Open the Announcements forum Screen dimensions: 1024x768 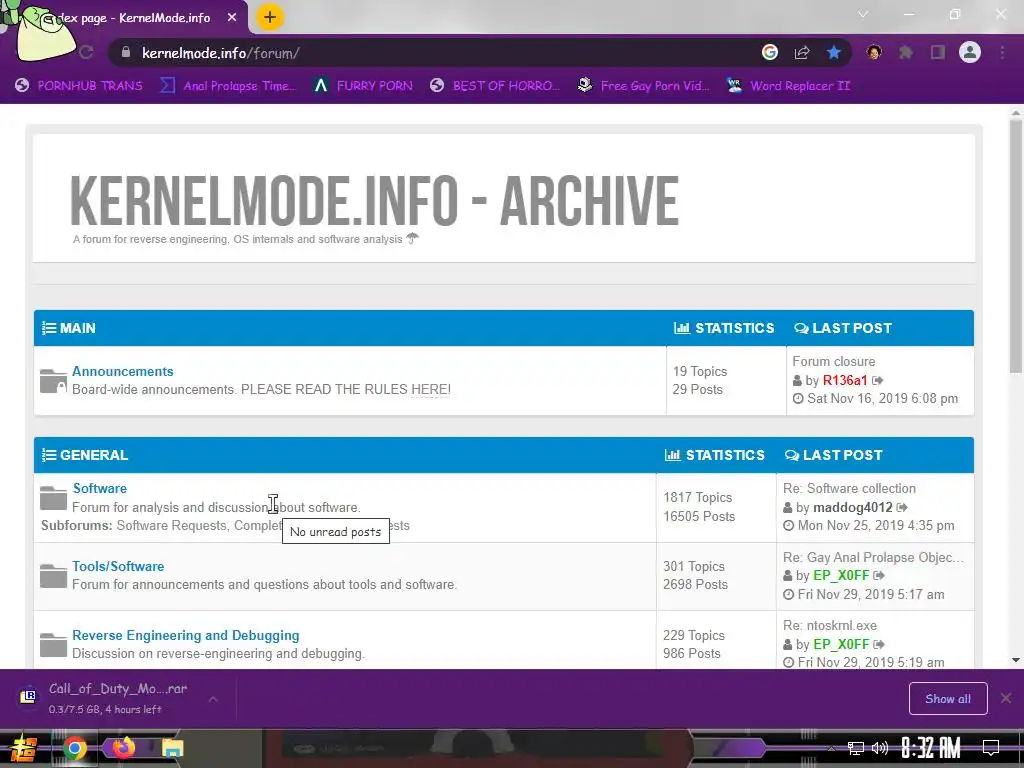tap(123, 371)
